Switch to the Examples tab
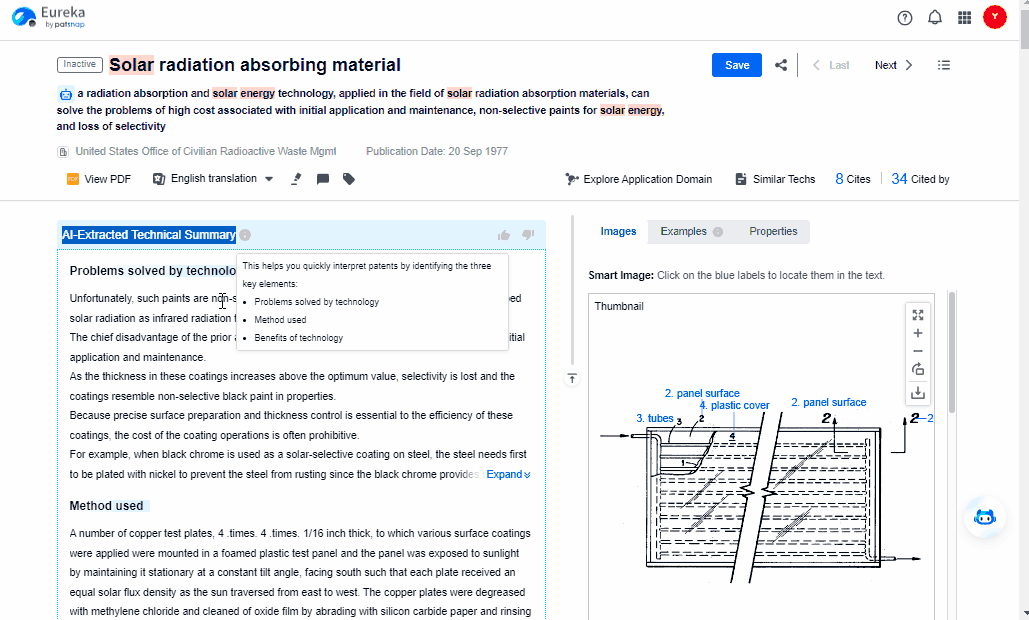Screen dimensions: 1029x620 coord(684,231)
